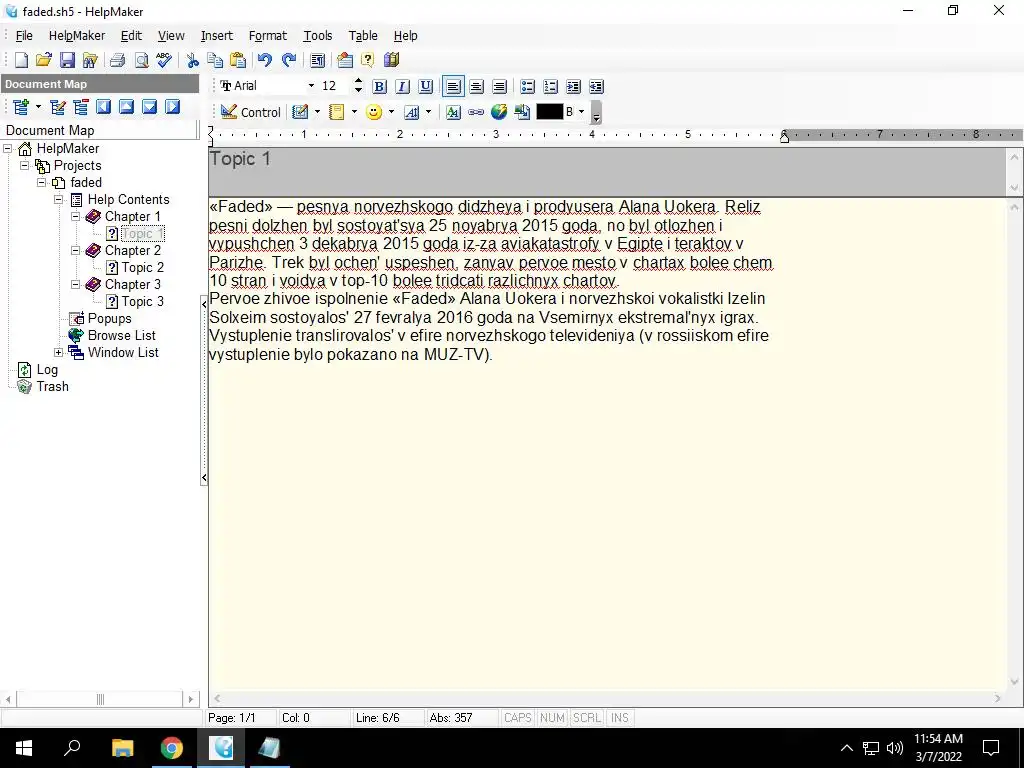Move node left in the Document Map

click(103, 107)
